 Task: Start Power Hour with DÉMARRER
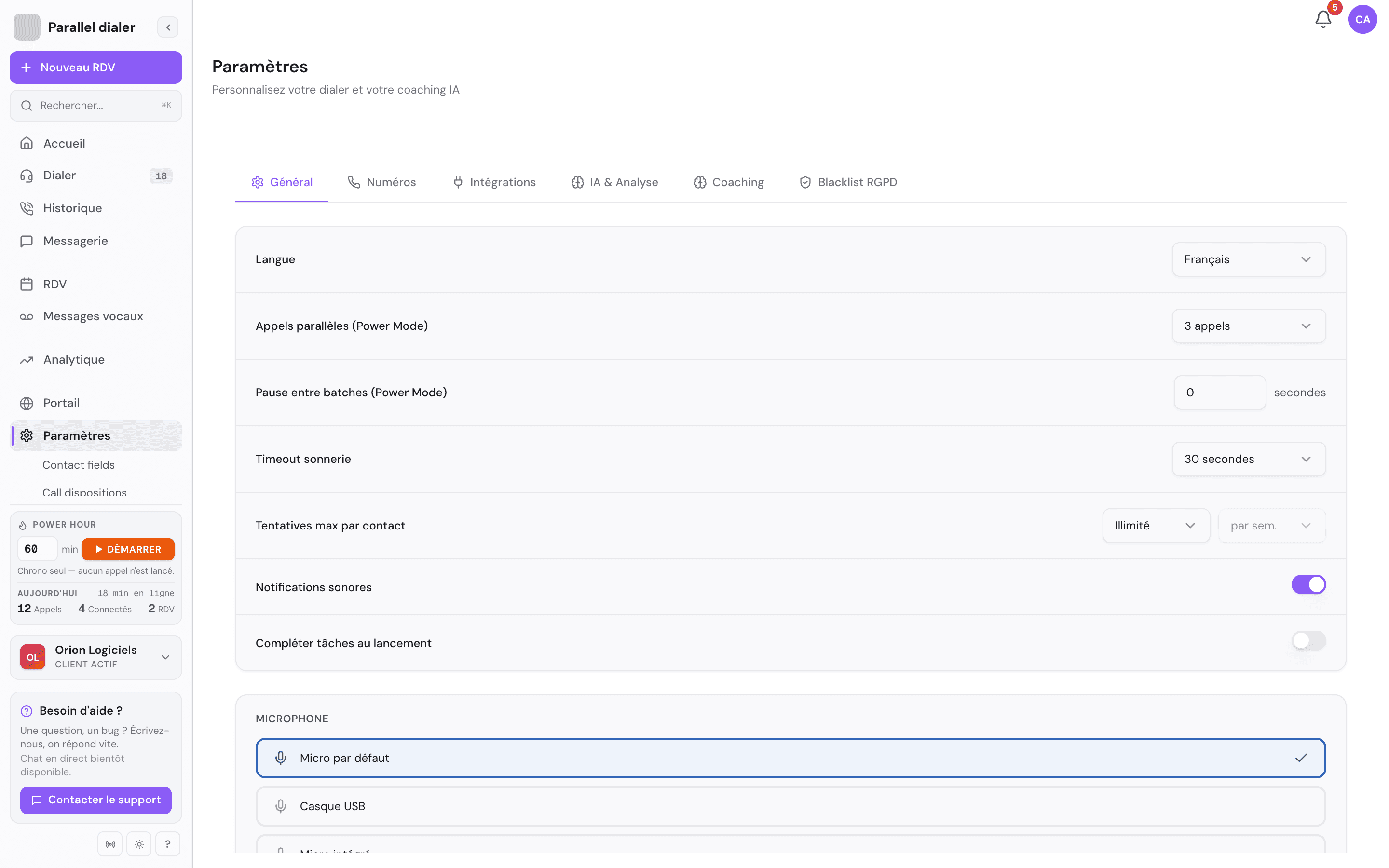[128, 549]
